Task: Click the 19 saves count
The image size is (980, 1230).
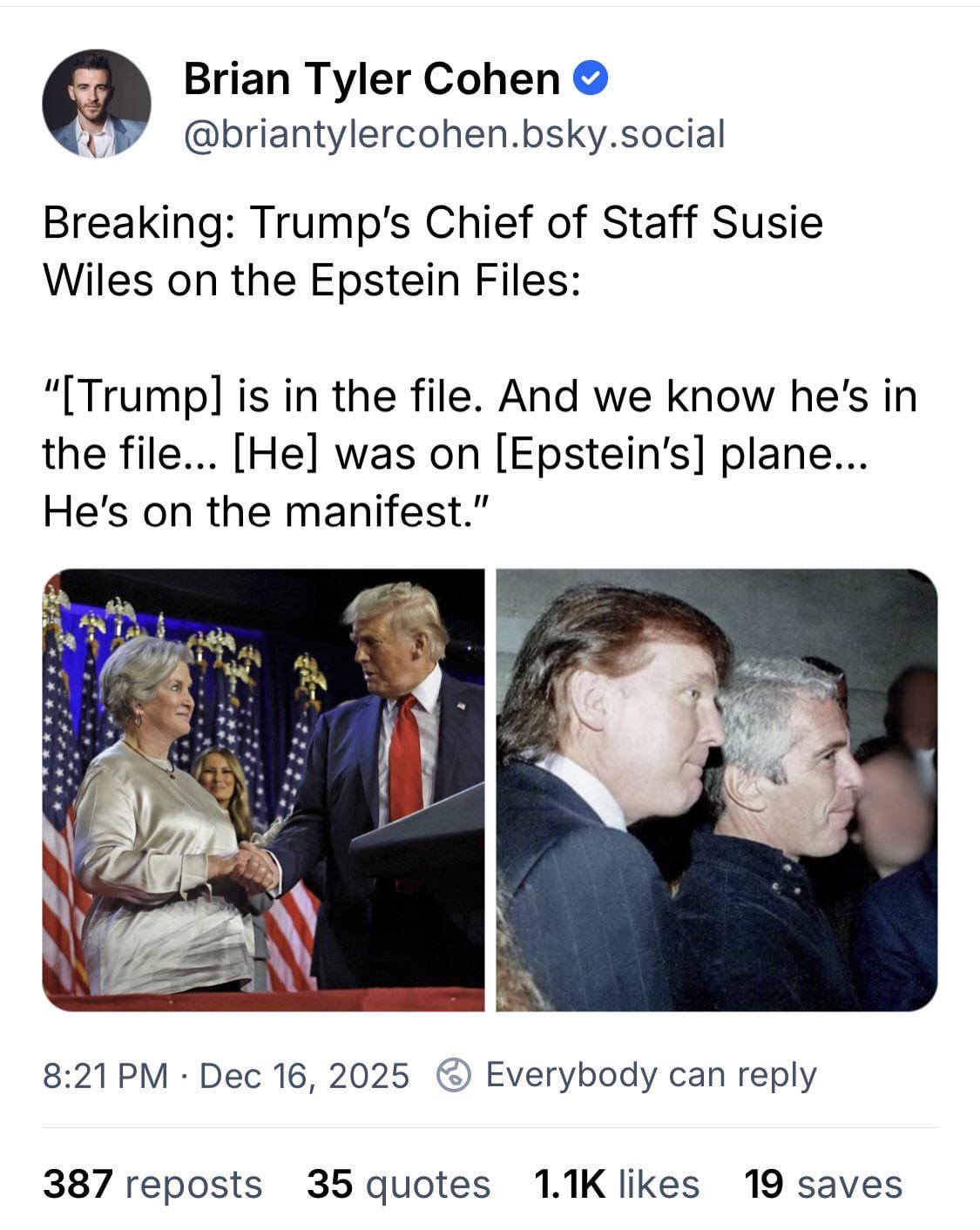Action: (x=823, y=1184)
